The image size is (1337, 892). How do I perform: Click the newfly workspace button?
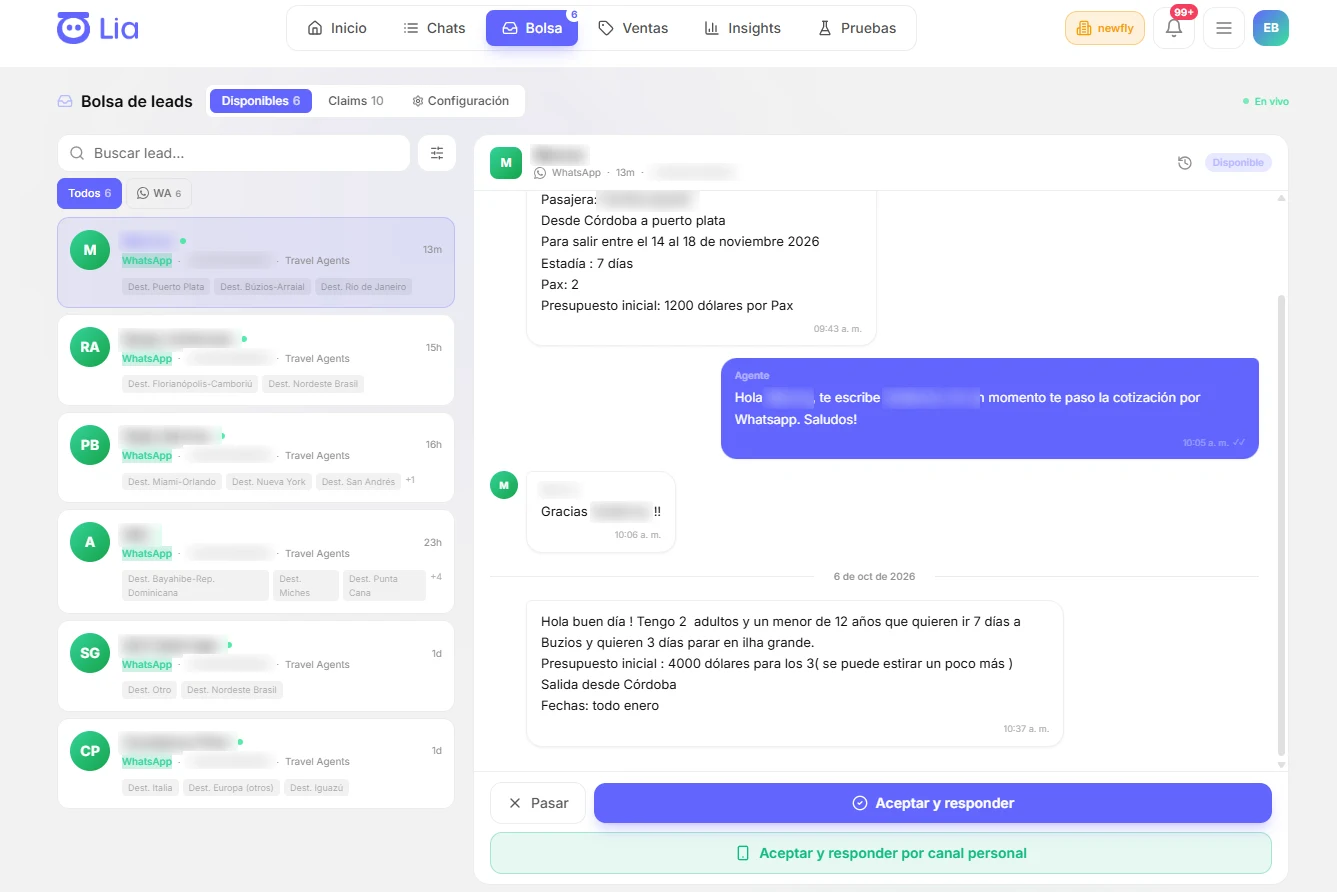tap(1105, 28)
